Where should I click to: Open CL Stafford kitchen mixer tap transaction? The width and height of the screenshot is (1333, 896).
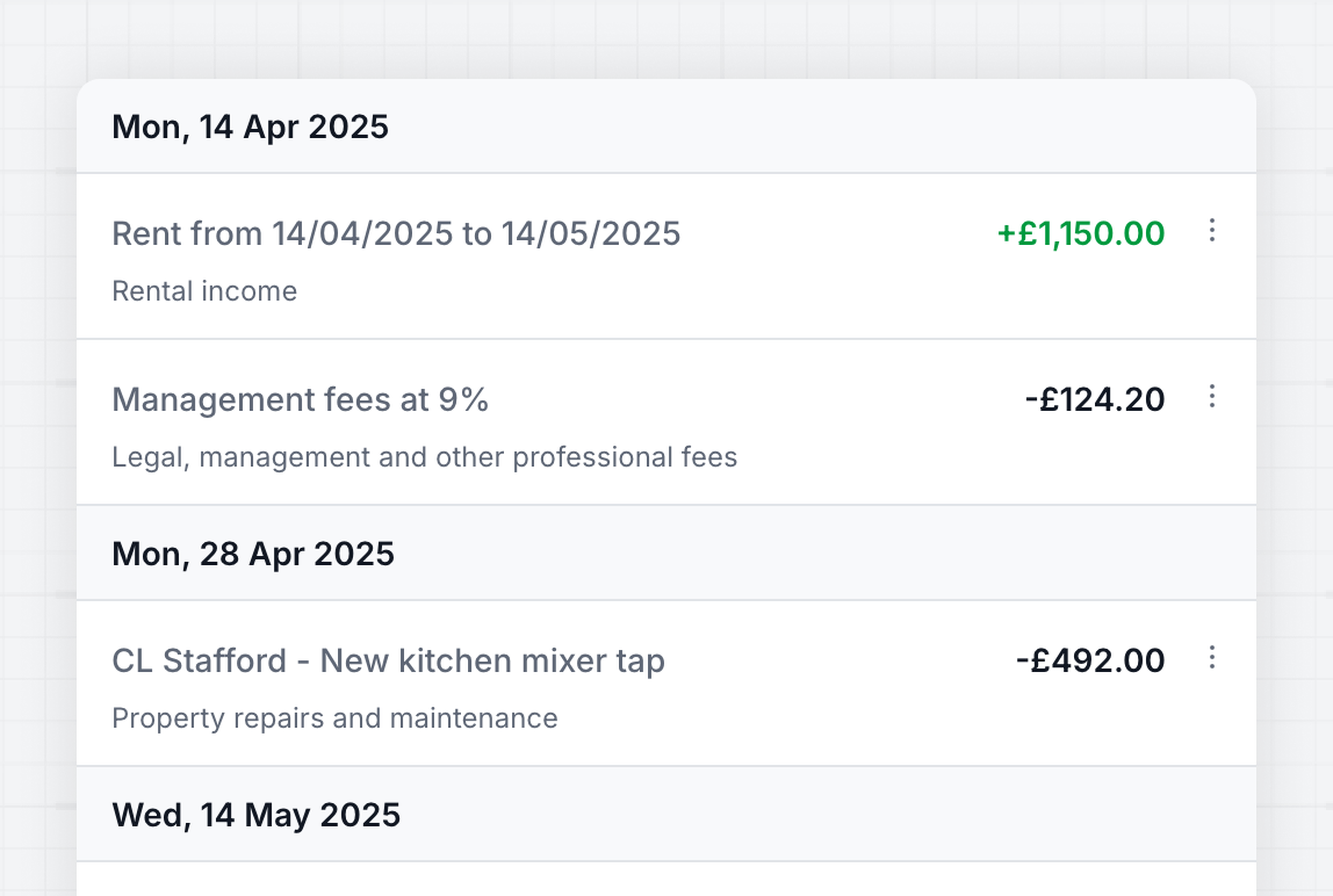click(387, 661)
